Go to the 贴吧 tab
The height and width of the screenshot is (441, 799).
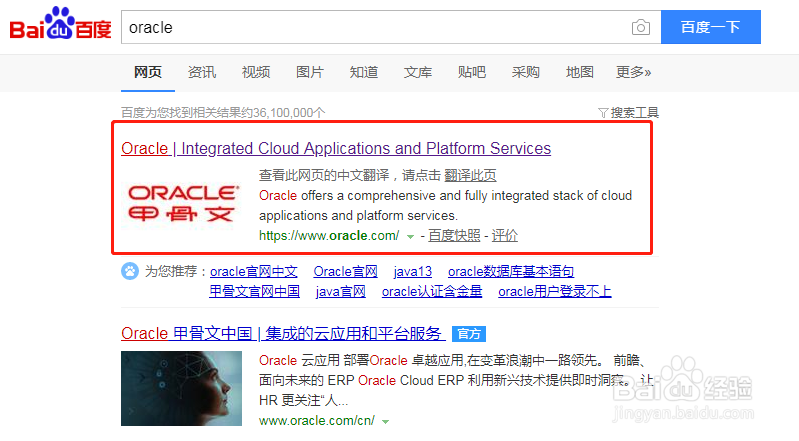tap(472, 72)
